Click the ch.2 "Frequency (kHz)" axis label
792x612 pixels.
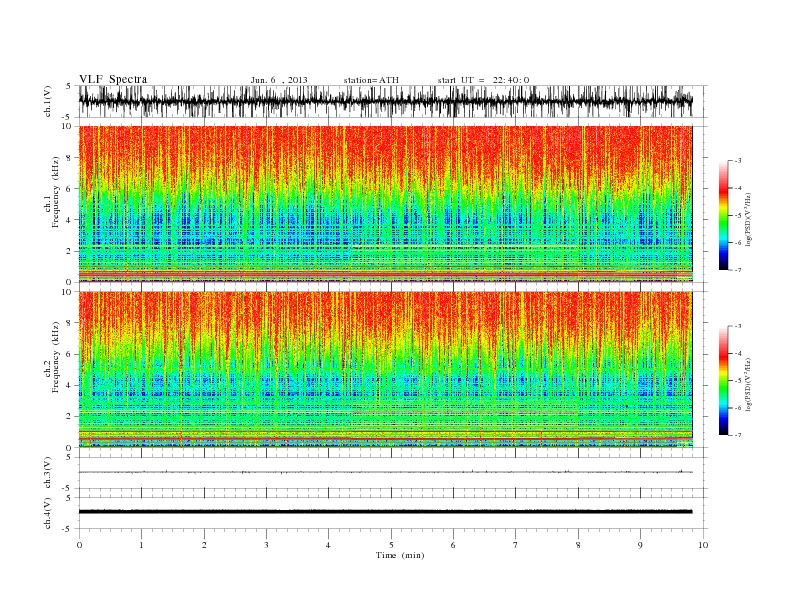[55, 357]
